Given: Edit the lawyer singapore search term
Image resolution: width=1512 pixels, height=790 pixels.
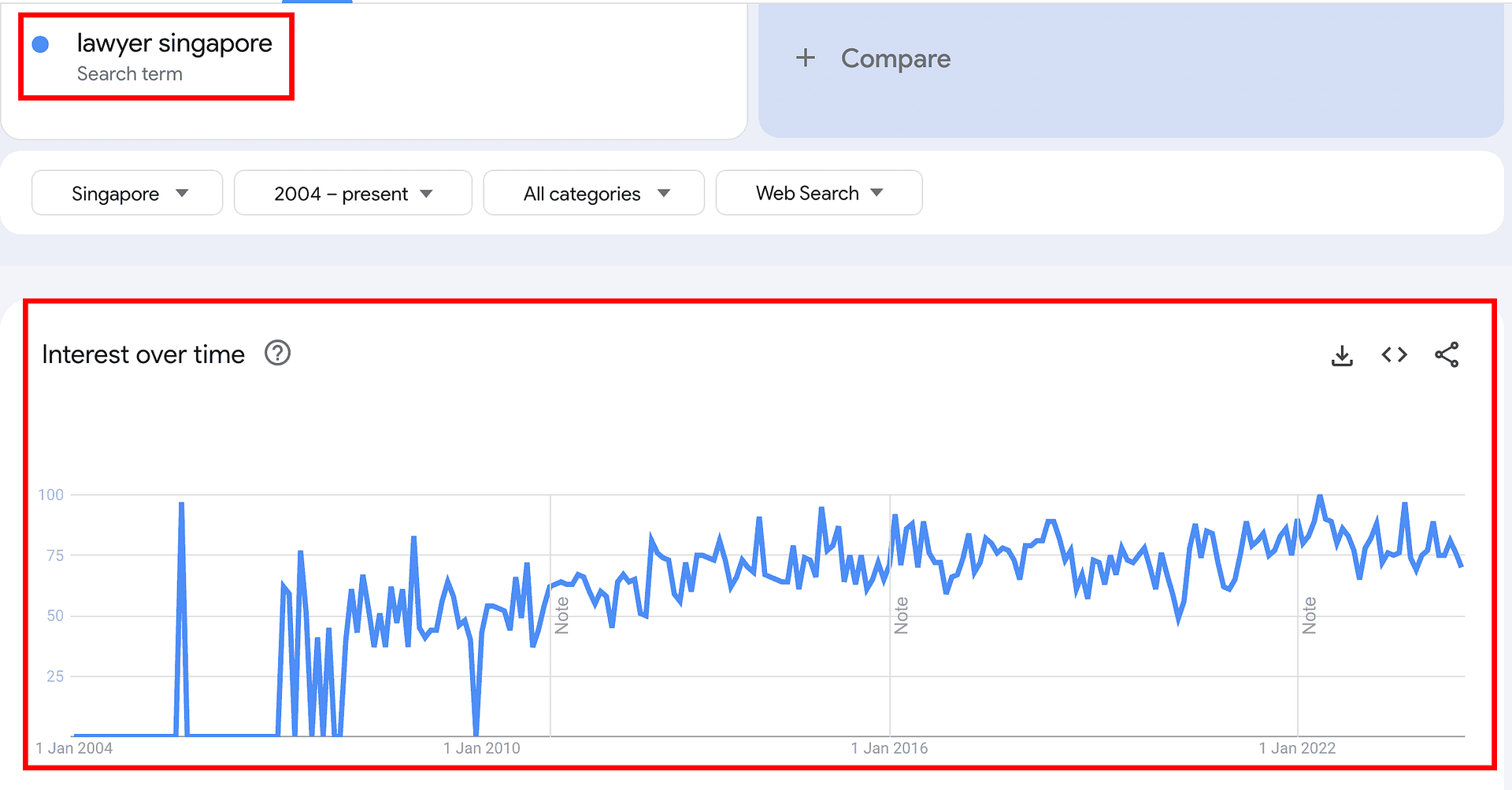Looking at the screenshot, I should 174,43.
